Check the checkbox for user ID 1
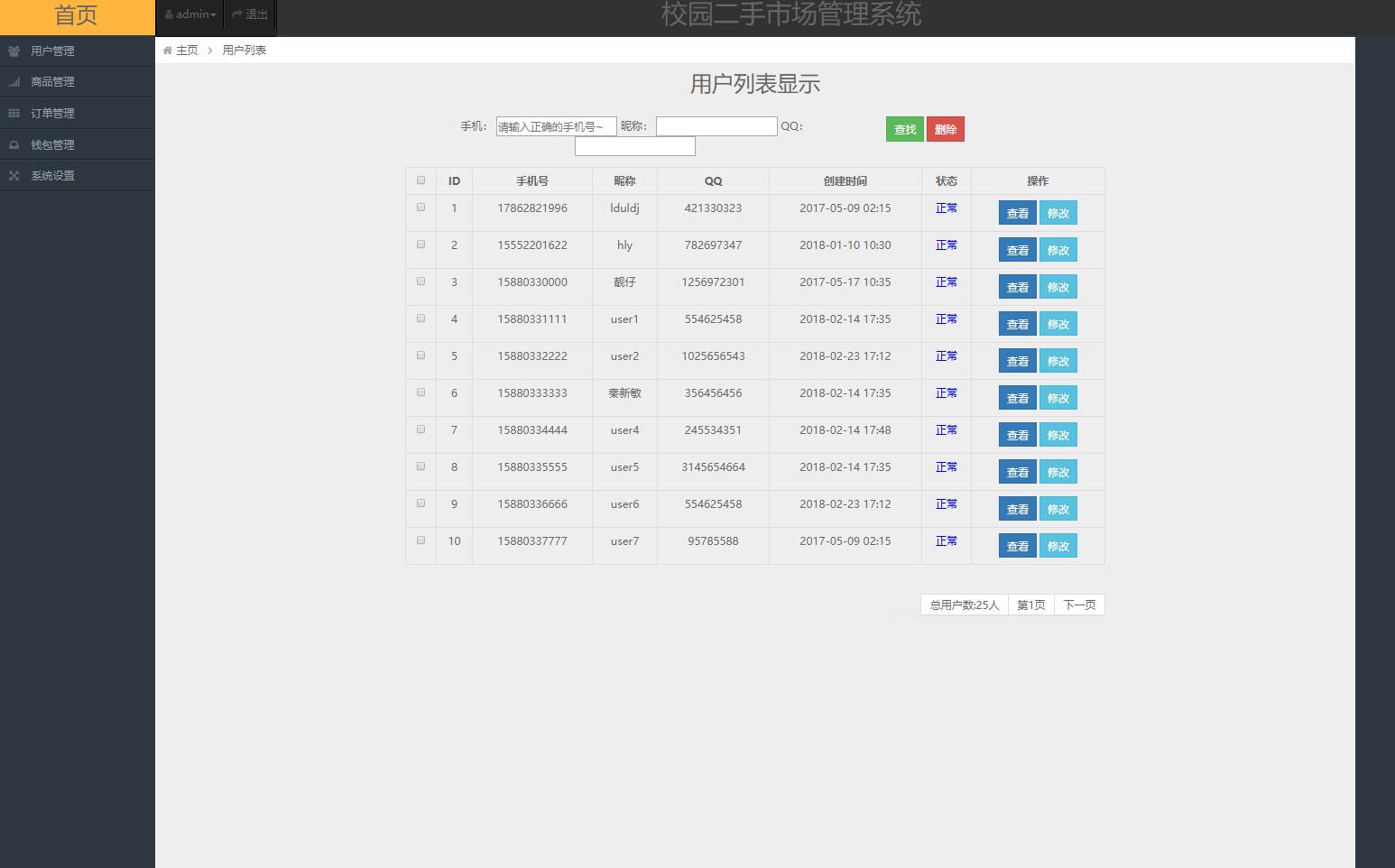Image resolution: width=1395 pixels, height=868 pixels. coord(420,208)
